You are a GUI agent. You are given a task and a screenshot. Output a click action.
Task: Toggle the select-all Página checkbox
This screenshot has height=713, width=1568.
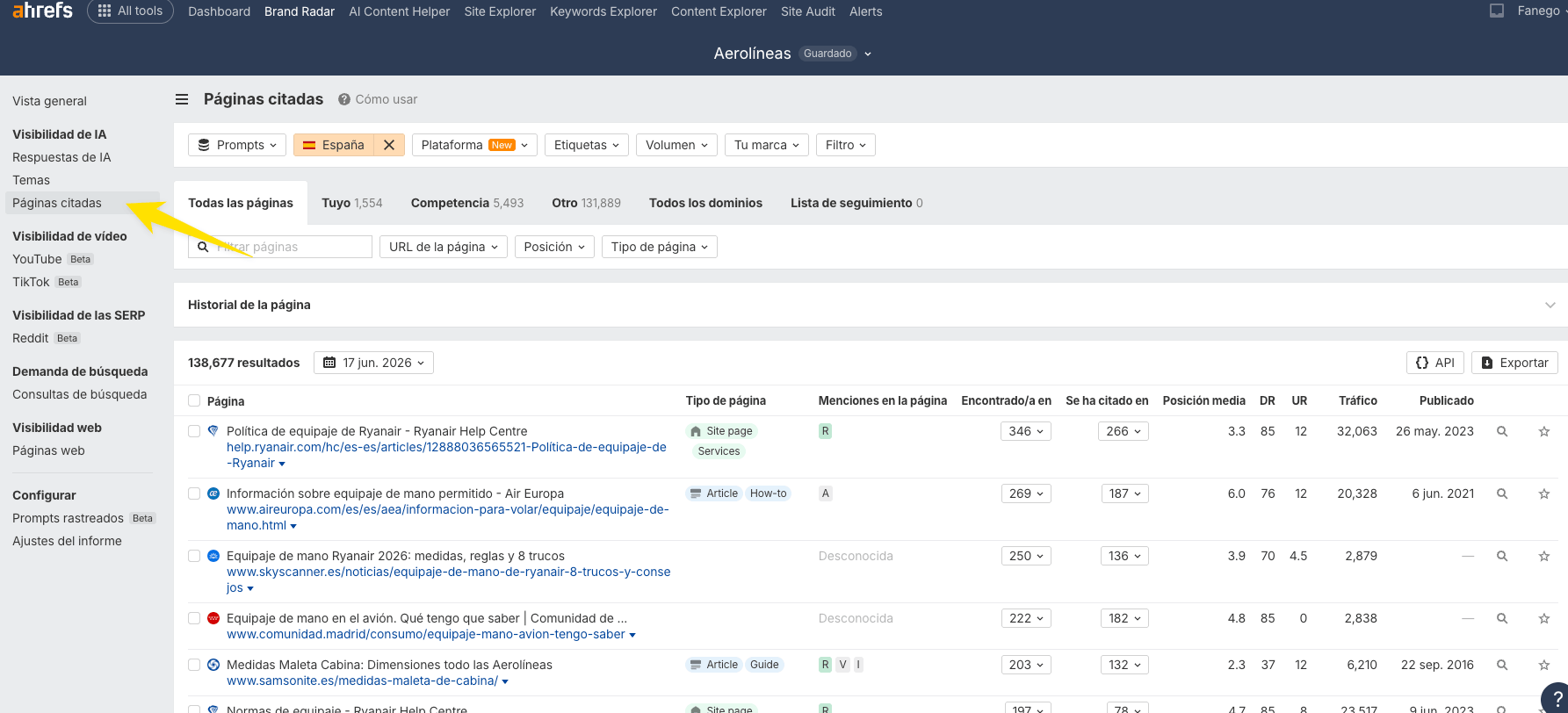point(194,400)
